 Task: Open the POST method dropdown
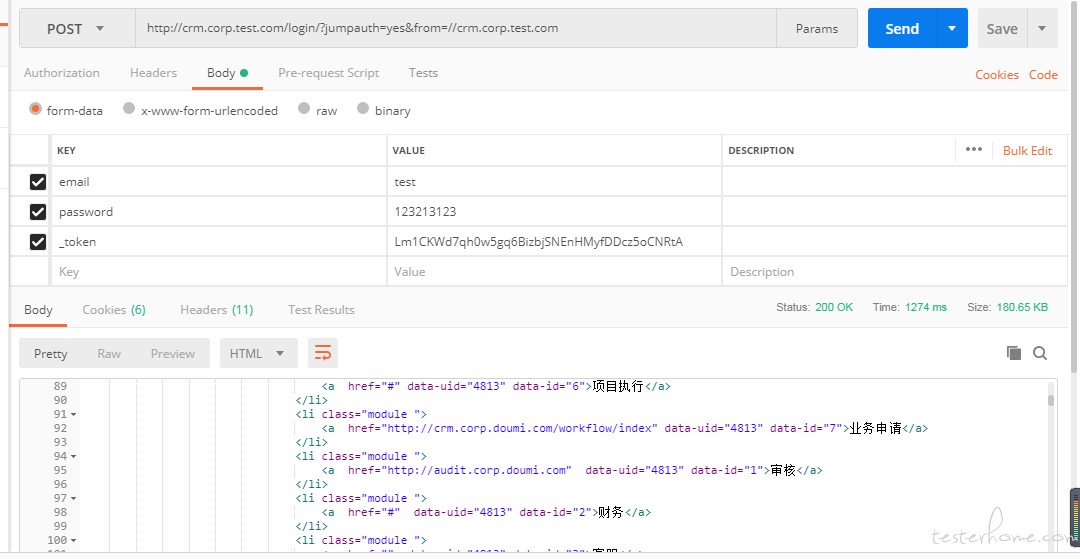77,28
